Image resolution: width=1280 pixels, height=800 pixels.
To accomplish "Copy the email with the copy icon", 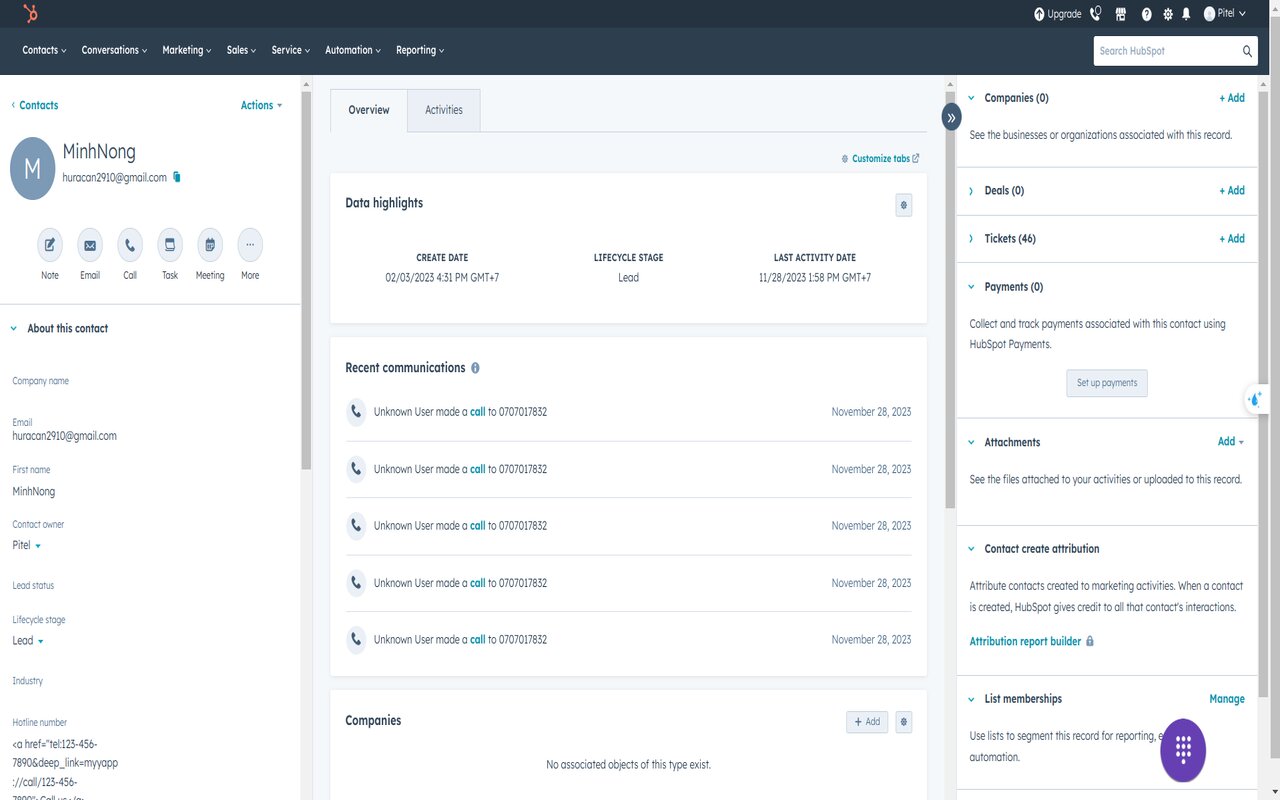I will [x=177, y=177].
